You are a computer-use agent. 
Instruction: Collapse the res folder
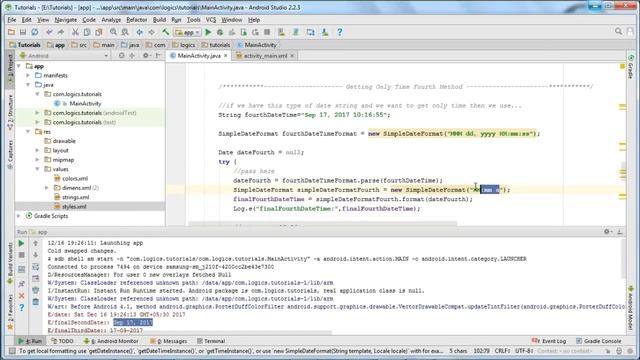tap(28, 131)
